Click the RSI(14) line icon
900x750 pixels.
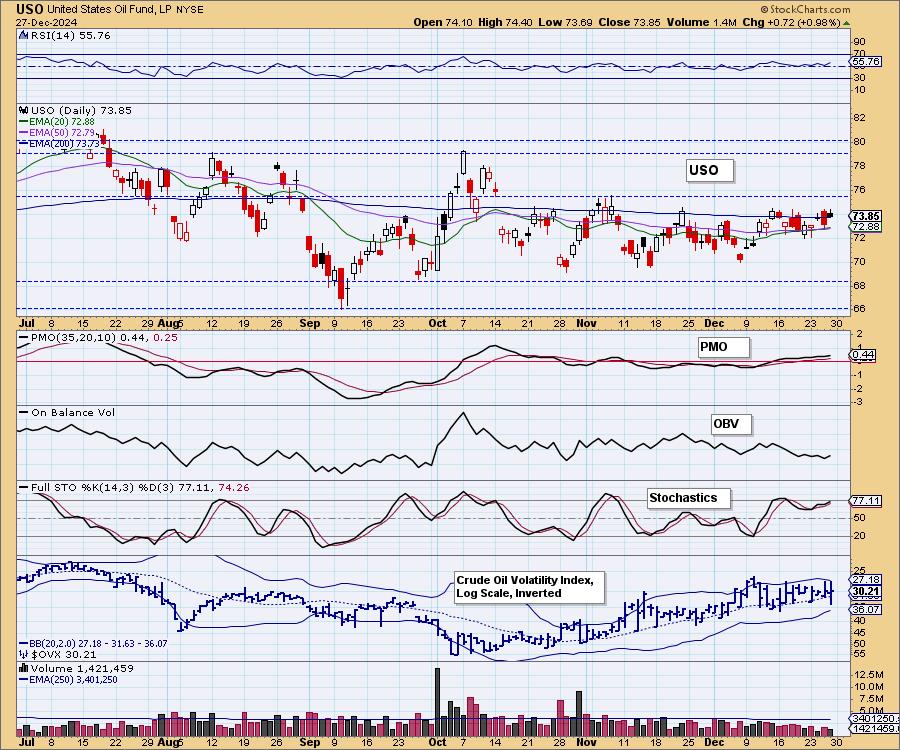point(23,35)
